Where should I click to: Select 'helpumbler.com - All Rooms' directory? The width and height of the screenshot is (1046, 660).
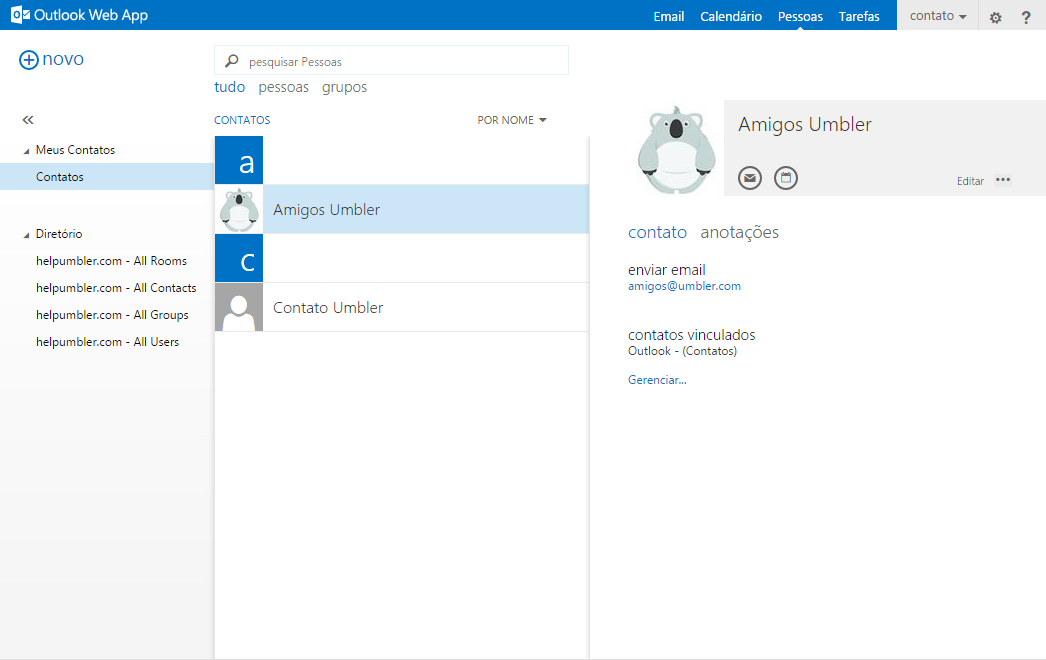[x=111, y=261]
